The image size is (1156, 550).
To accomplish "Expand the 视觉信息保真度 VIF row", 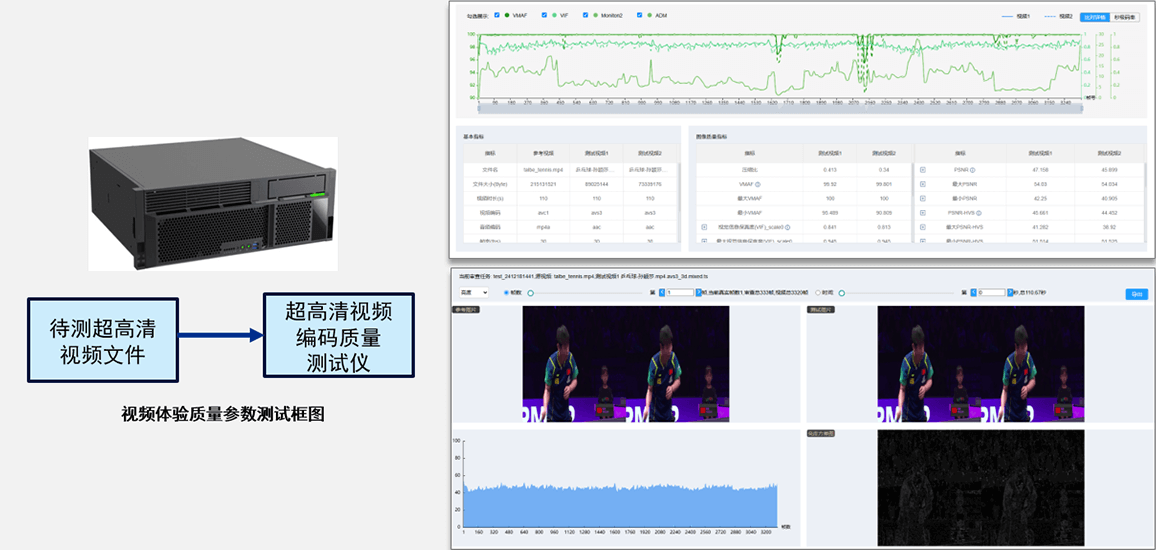I will [704, 227].
